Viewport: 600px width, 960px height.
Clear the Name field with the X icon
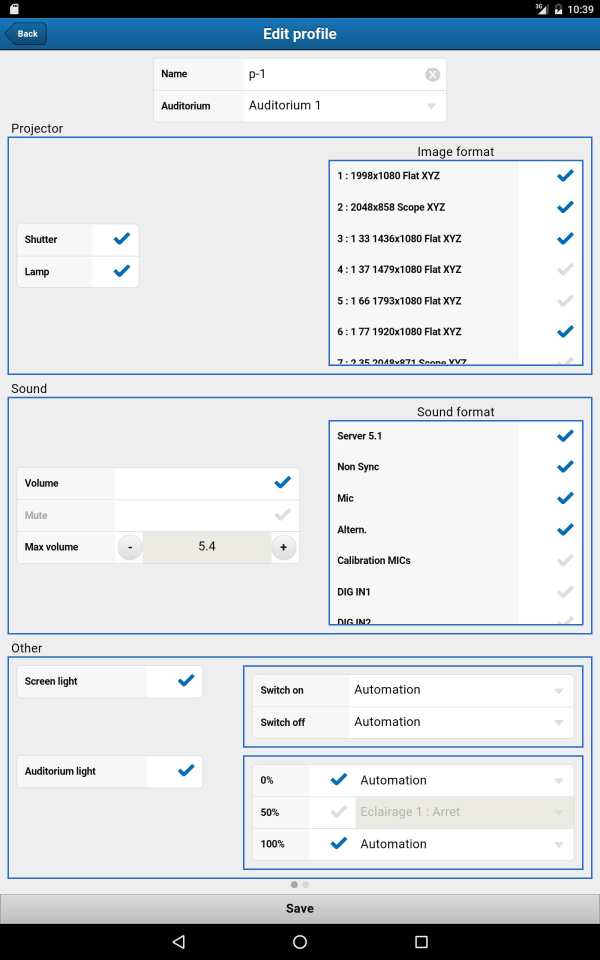pyautogui.click(x=432, y=75)
